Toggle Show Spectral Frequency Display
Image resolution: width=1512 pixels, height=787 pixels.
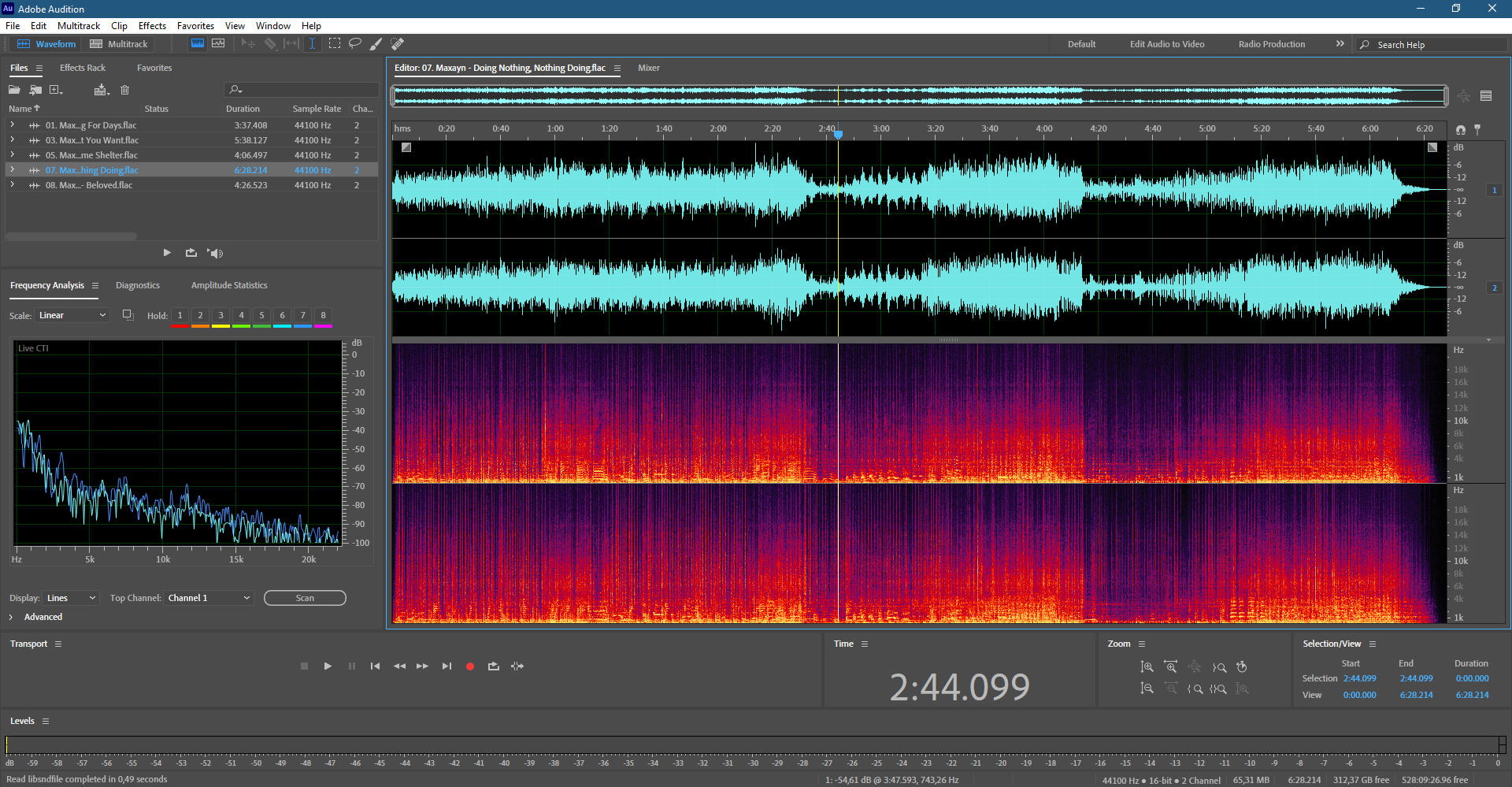coord(198,44)
